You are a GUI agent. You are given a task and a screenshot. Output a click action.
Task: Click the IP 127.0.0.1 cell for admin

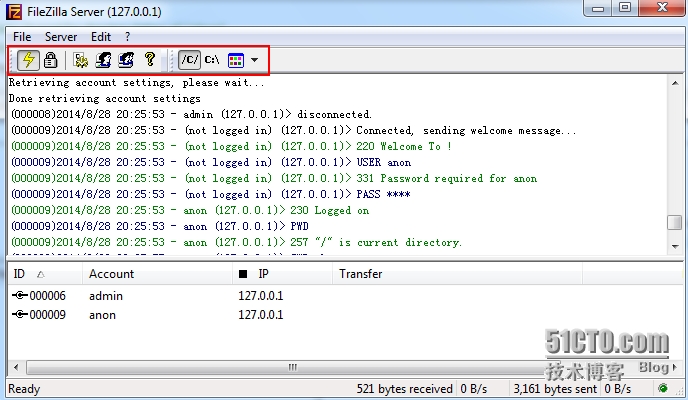click(x=261, y=296)
